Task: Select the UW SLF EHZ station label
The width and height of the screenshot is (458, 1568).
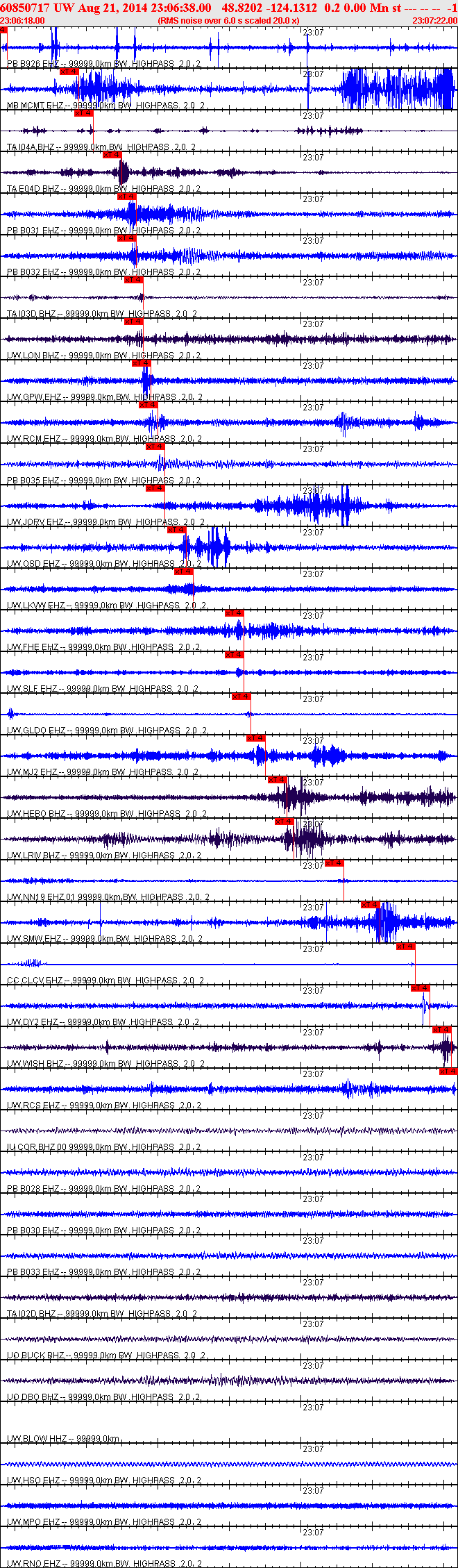Action: tap(103, 689)
